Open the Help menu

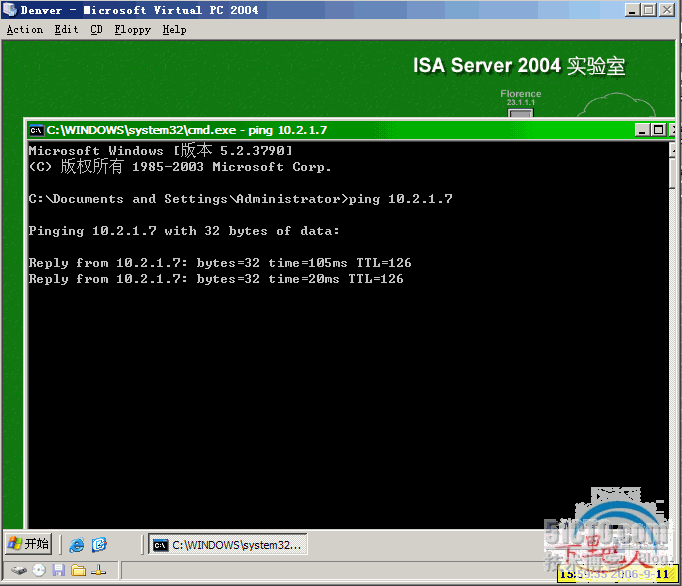[174, 30]
